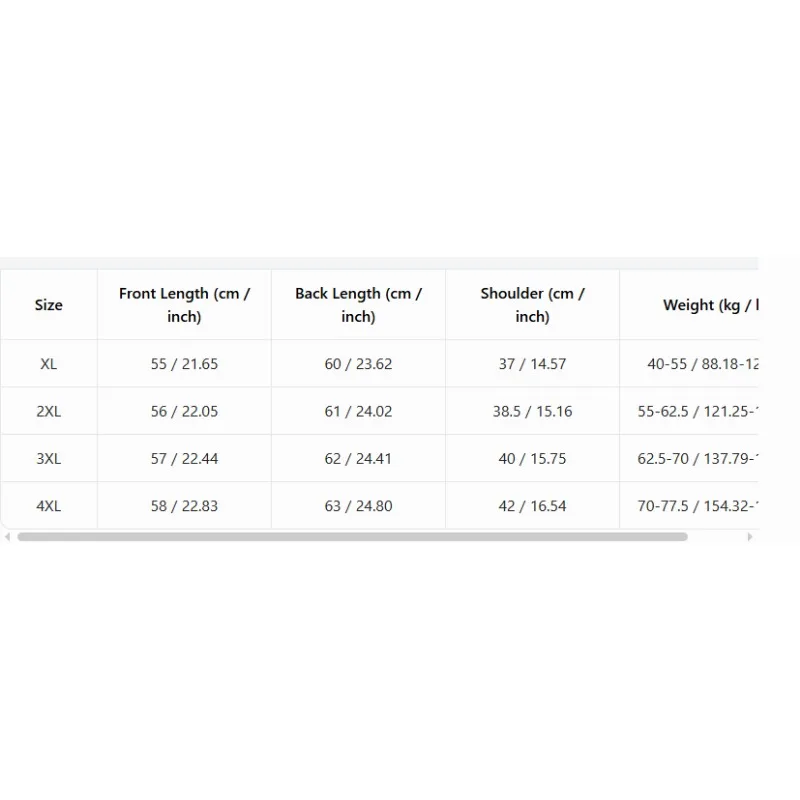Image resolution: width=800 pixels, height=800 pixels.
Task: Click the horizontal scrollbar thumb
Action: coord(353,537)
